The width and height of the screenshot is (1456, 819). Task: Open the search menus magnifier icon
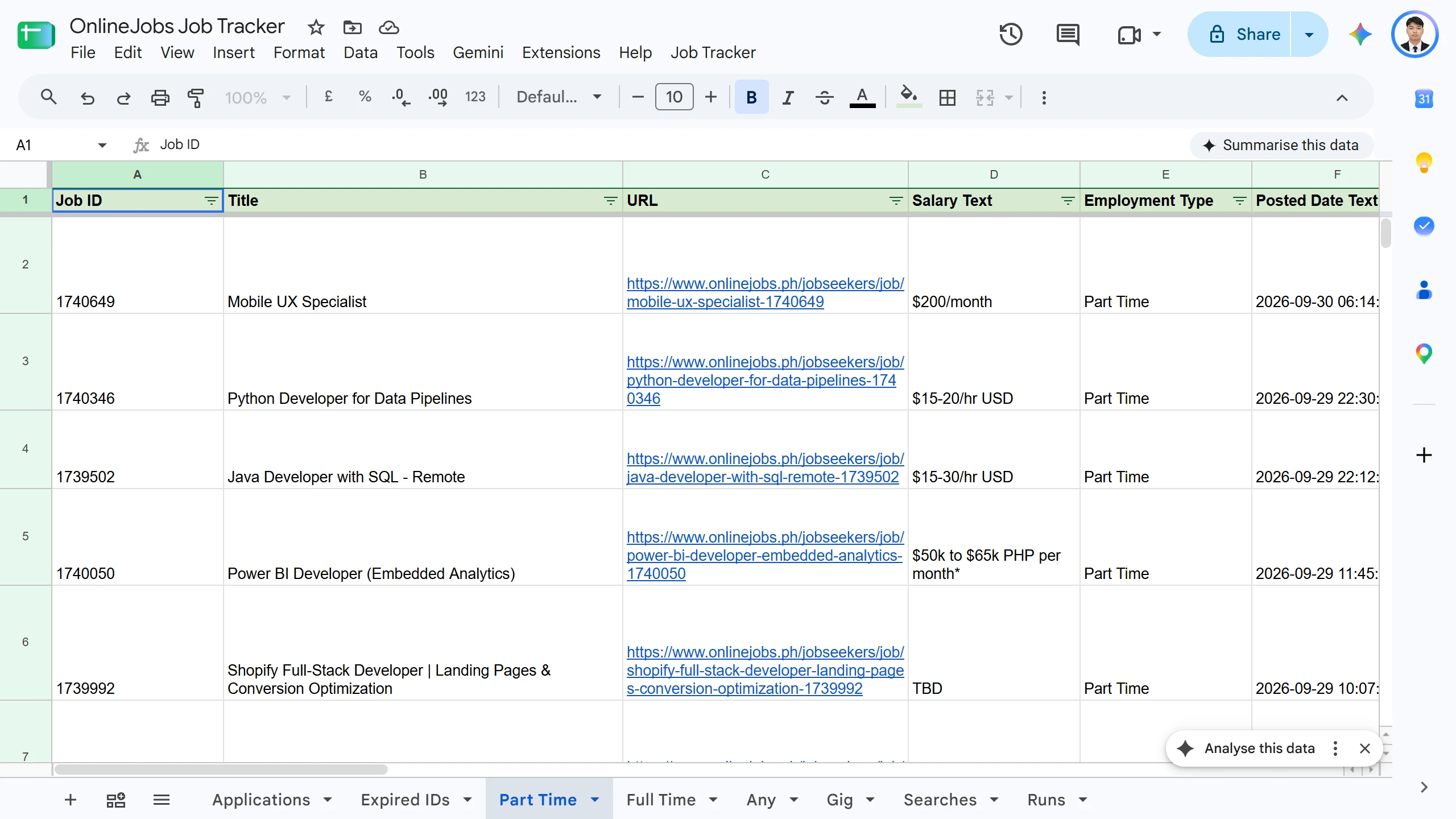point(49,97)
